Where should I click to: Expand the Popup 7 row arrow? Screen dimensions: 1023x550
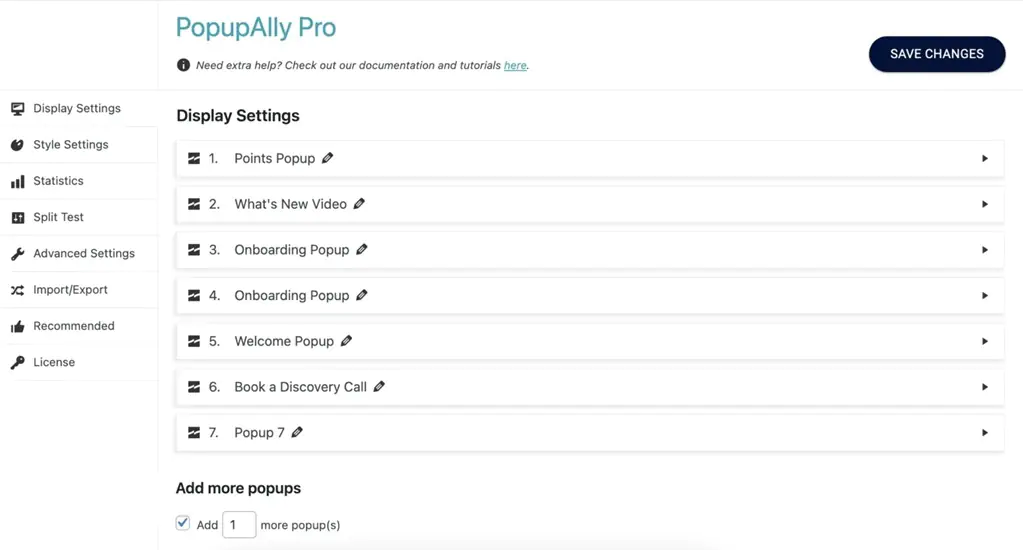(x=985, y=433)
